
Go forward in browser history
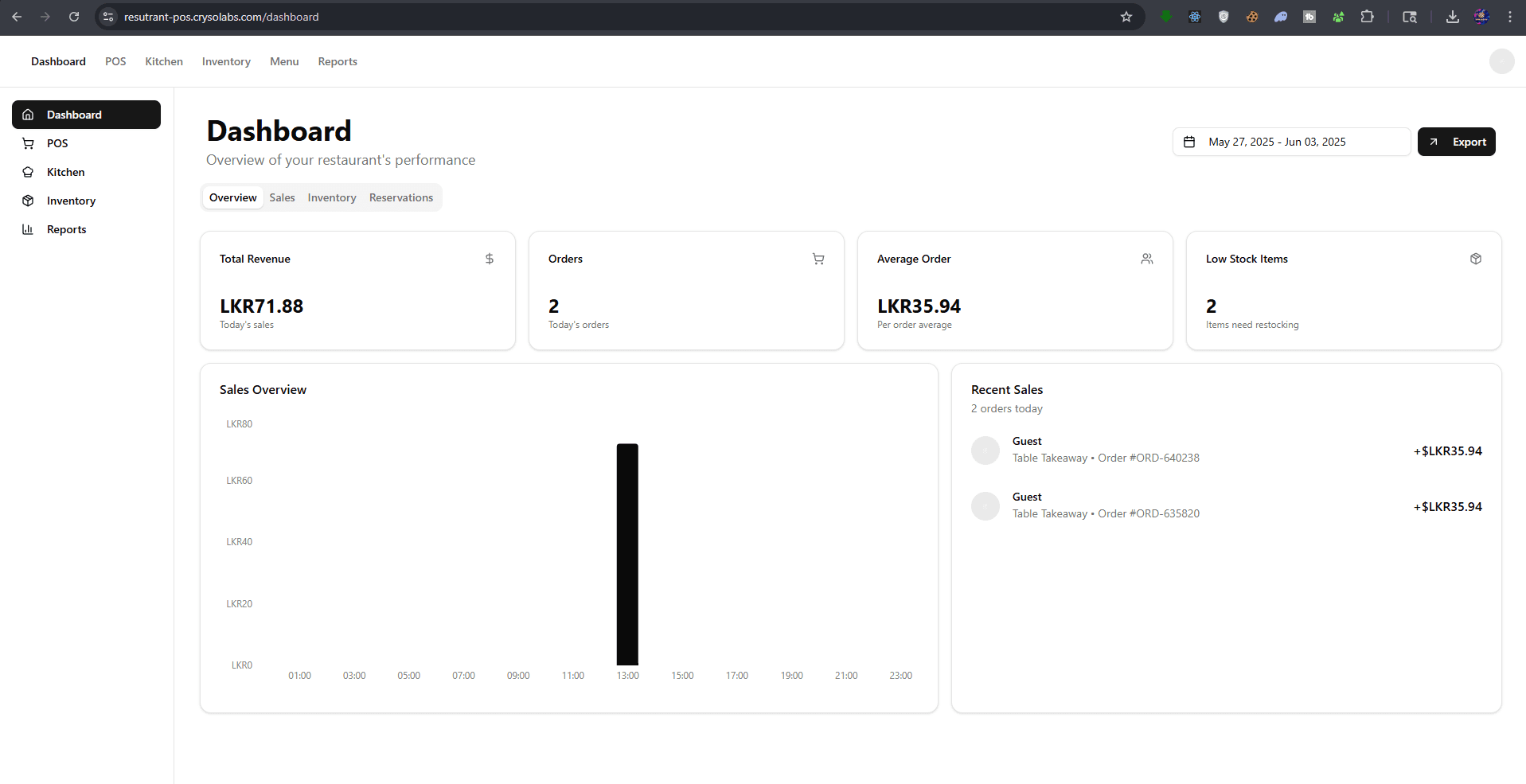[x=45, y=17]
